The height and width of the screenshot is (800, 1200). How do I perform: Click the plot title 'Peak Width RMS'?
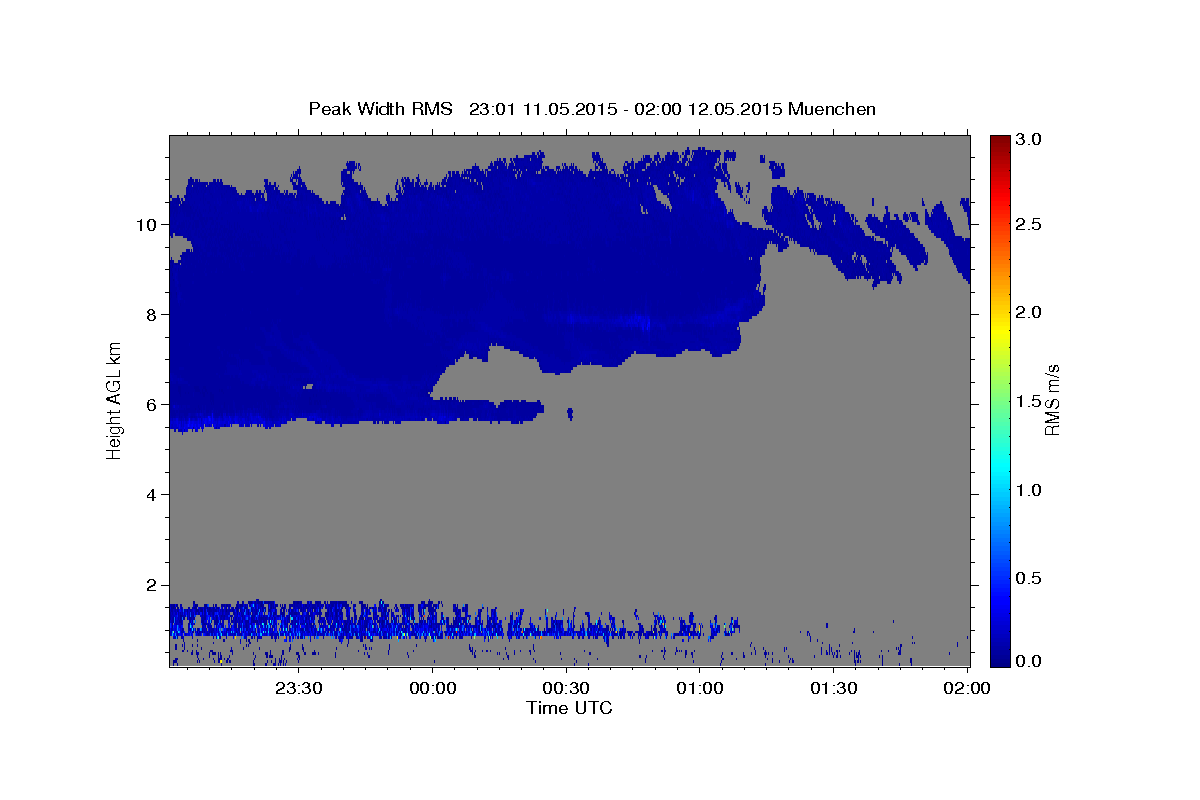pos(381,109)
